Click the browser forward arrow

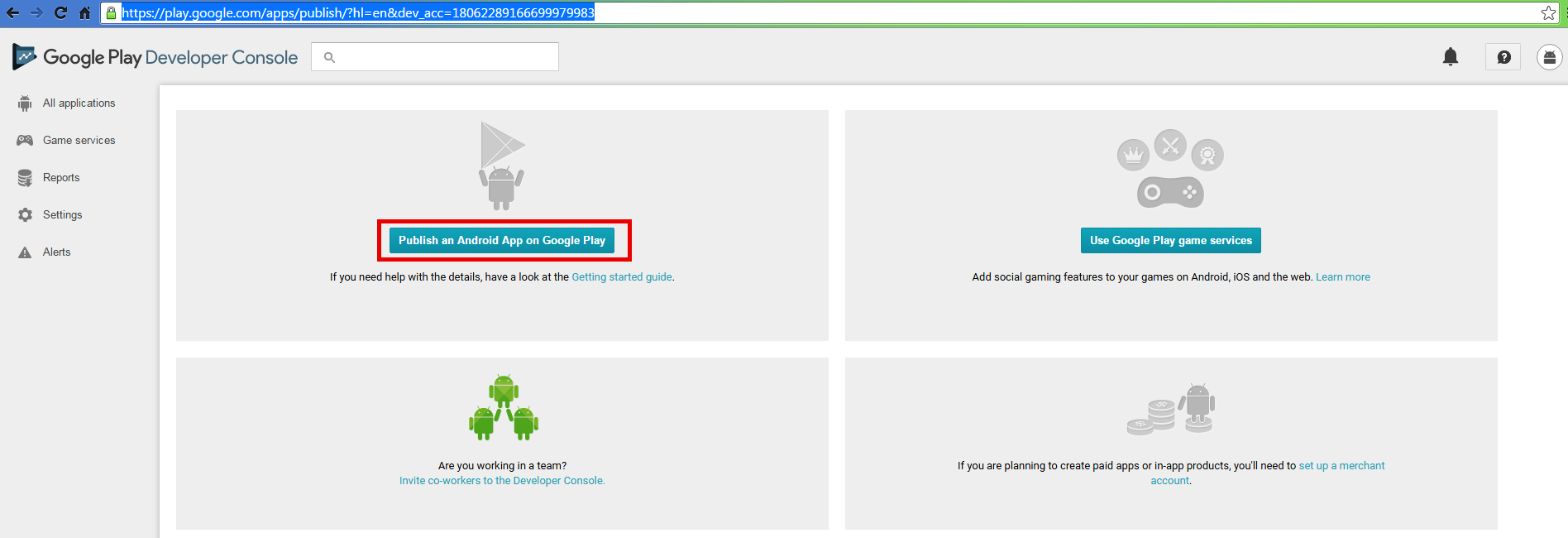pos(36,12)
